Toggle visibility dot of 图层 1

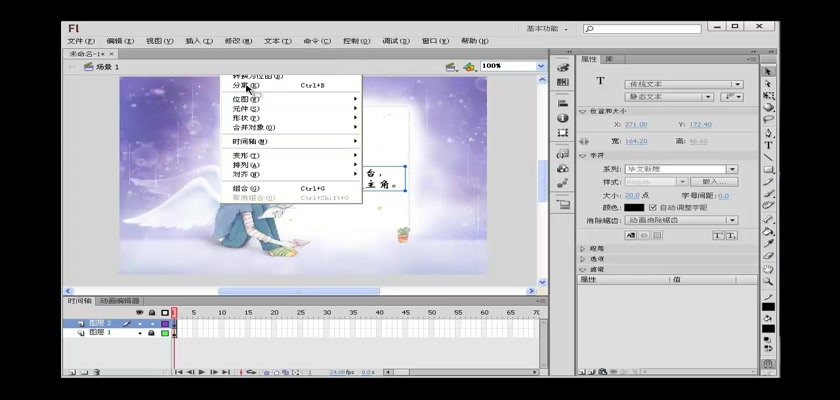pyautogui.click(x=140, y=333)
